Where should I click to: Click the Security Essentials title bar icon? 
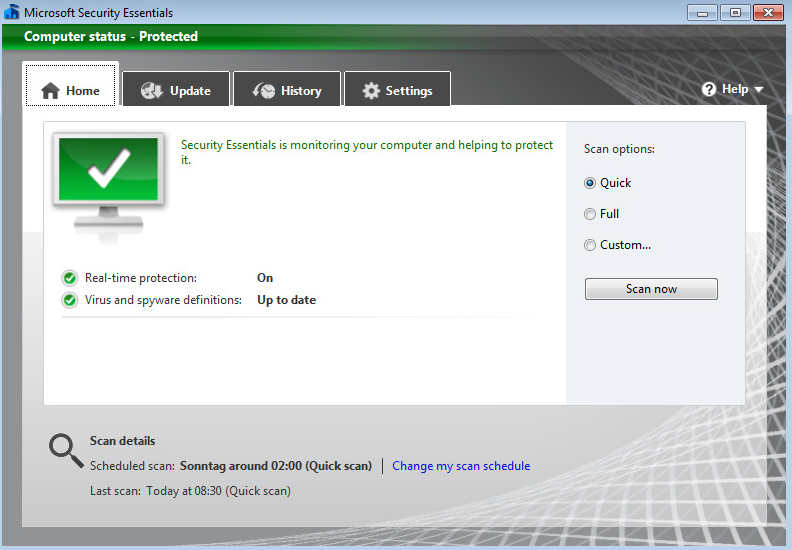coord(12,12)
